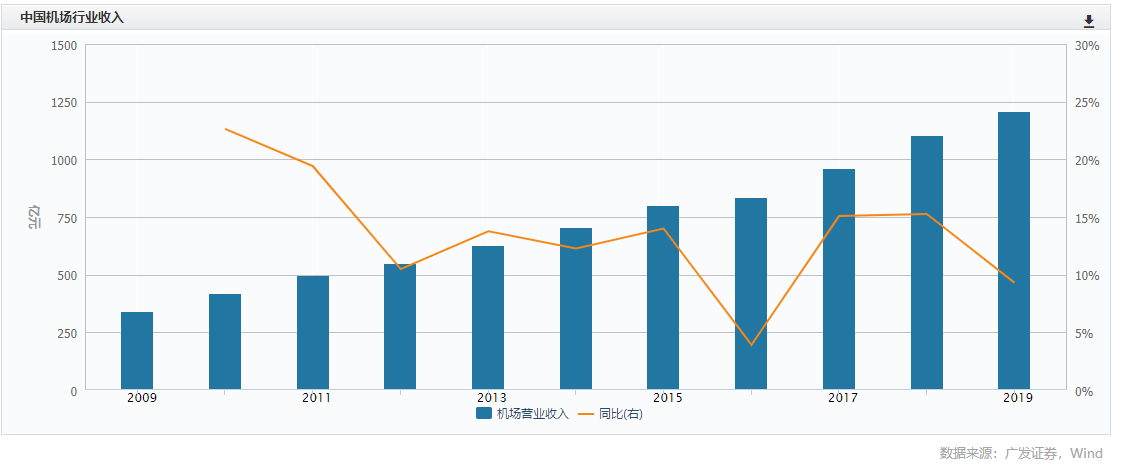This screenshot has height=476, width=1126.
Task: Click the download icon in chart header
Action: tap(1089, 21)
